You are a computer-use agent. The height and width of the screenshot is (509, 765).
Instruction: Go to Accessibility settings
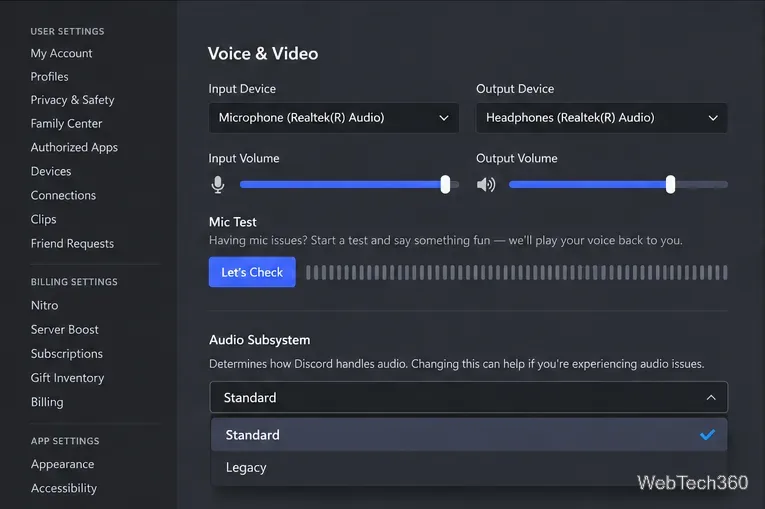pyautogui.click(x=64, y=489)
